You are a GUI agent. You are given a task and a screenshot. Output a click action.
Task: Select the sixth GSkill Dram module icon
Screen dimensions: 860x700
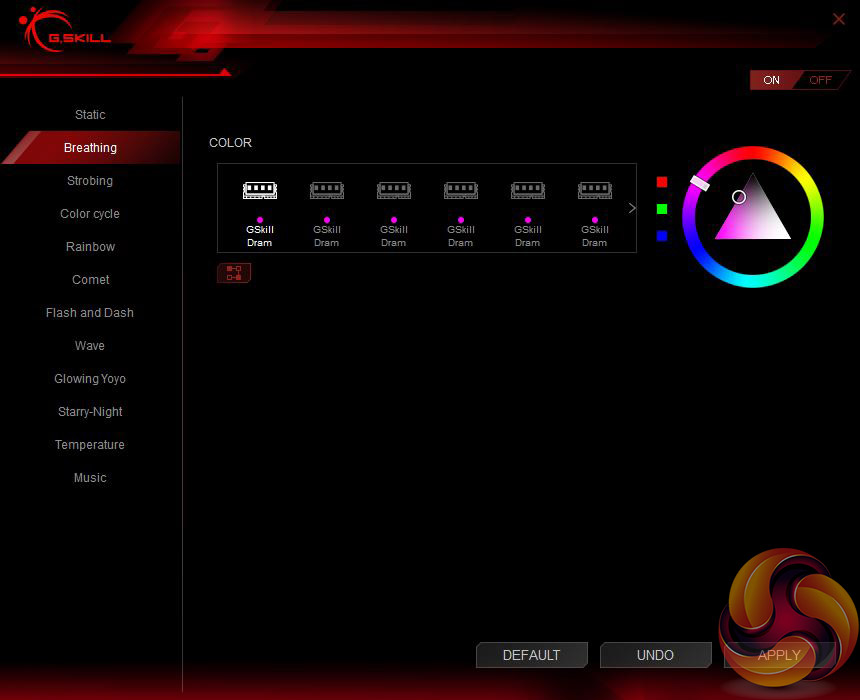[x=594, y=190]
